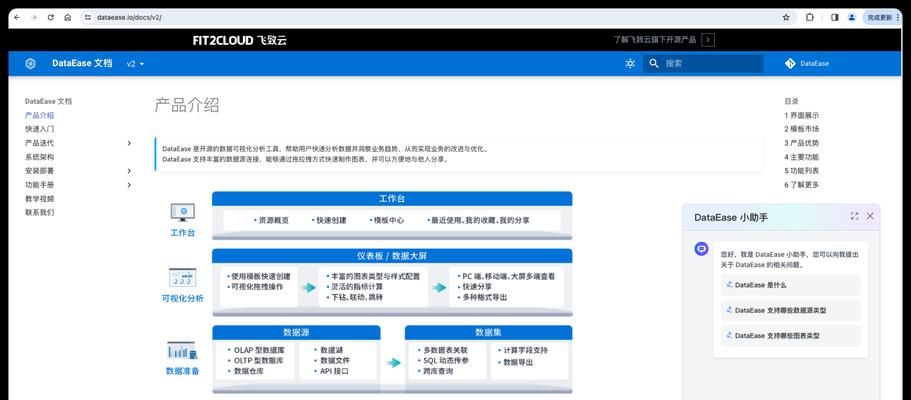Jump to 2 模板市场 in table of contents

[x=802, y=129]
